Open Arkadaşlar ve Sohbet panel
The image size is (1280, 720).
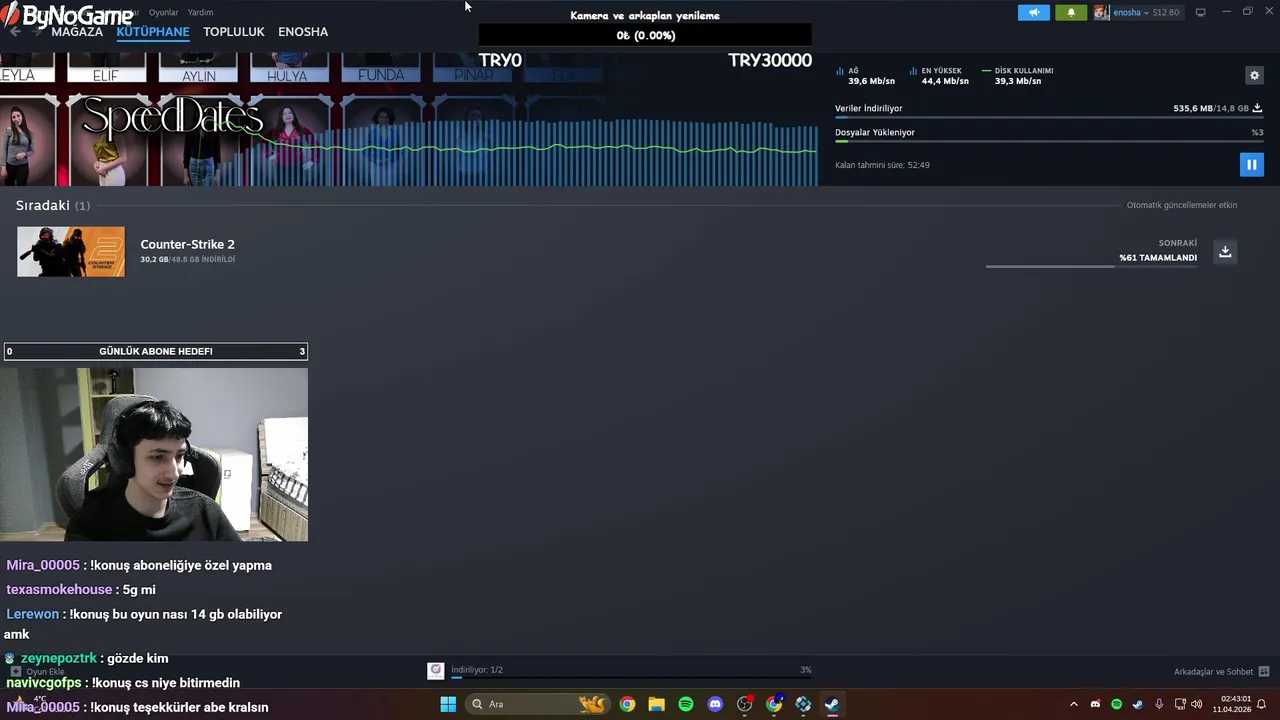1213,672
